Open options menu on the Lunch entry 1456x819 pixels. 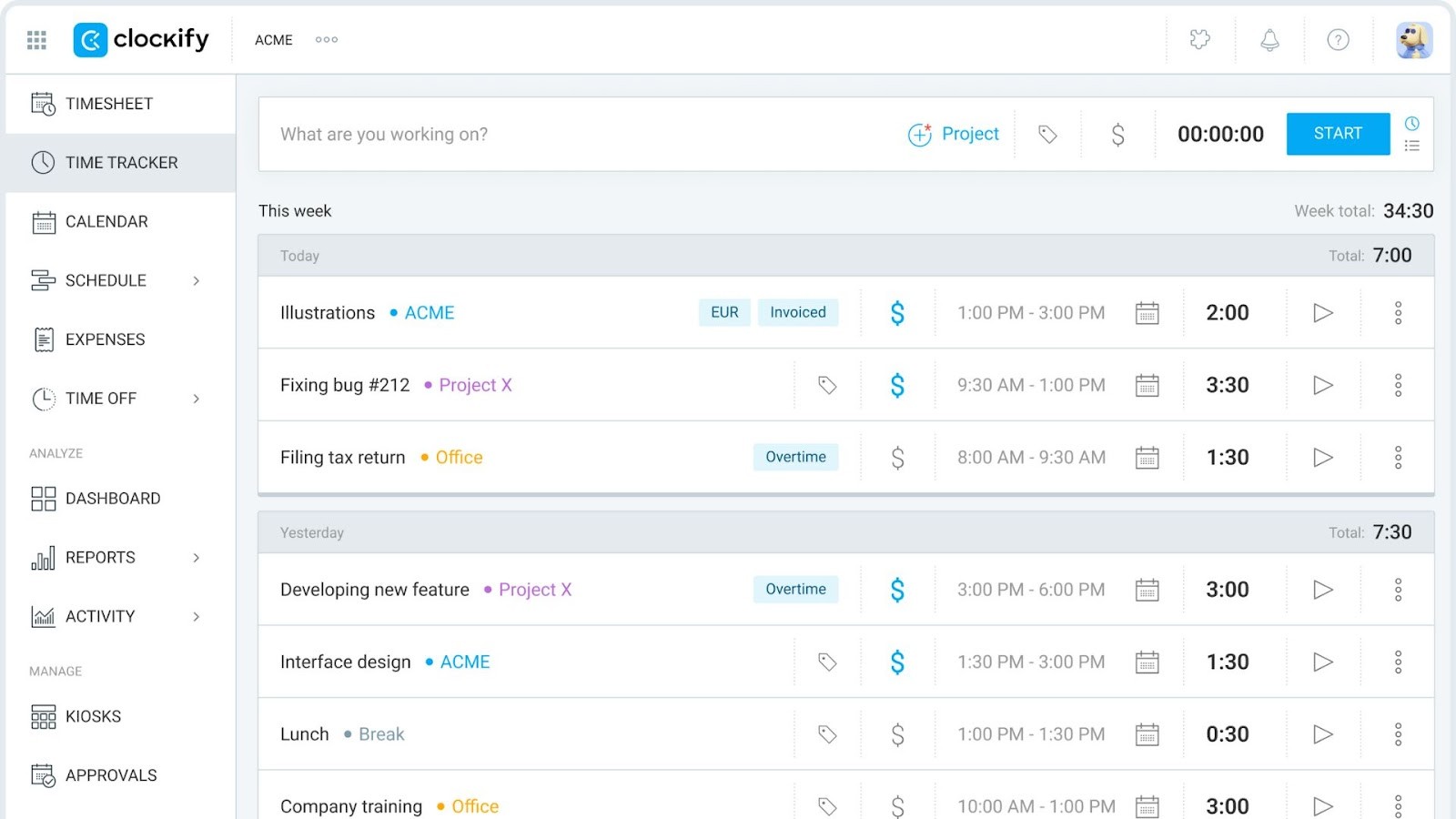pos(1398,733)
